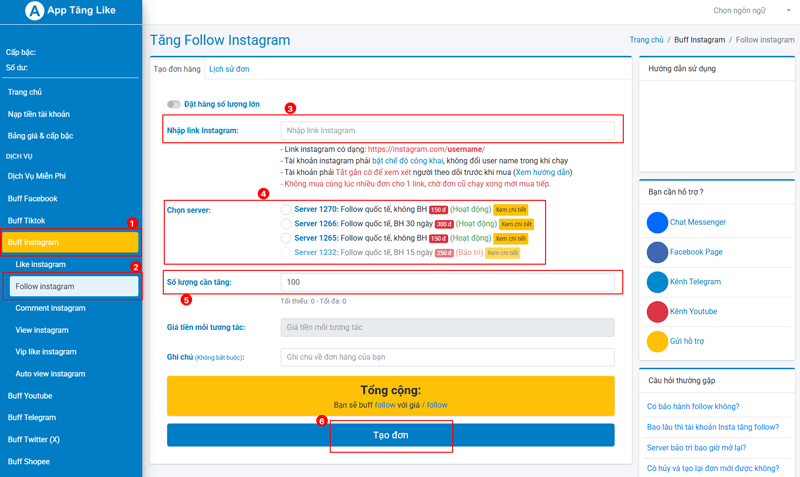Click the Tạo đơn button
Screen dimensions: 800x477
(x=391, y=435)
